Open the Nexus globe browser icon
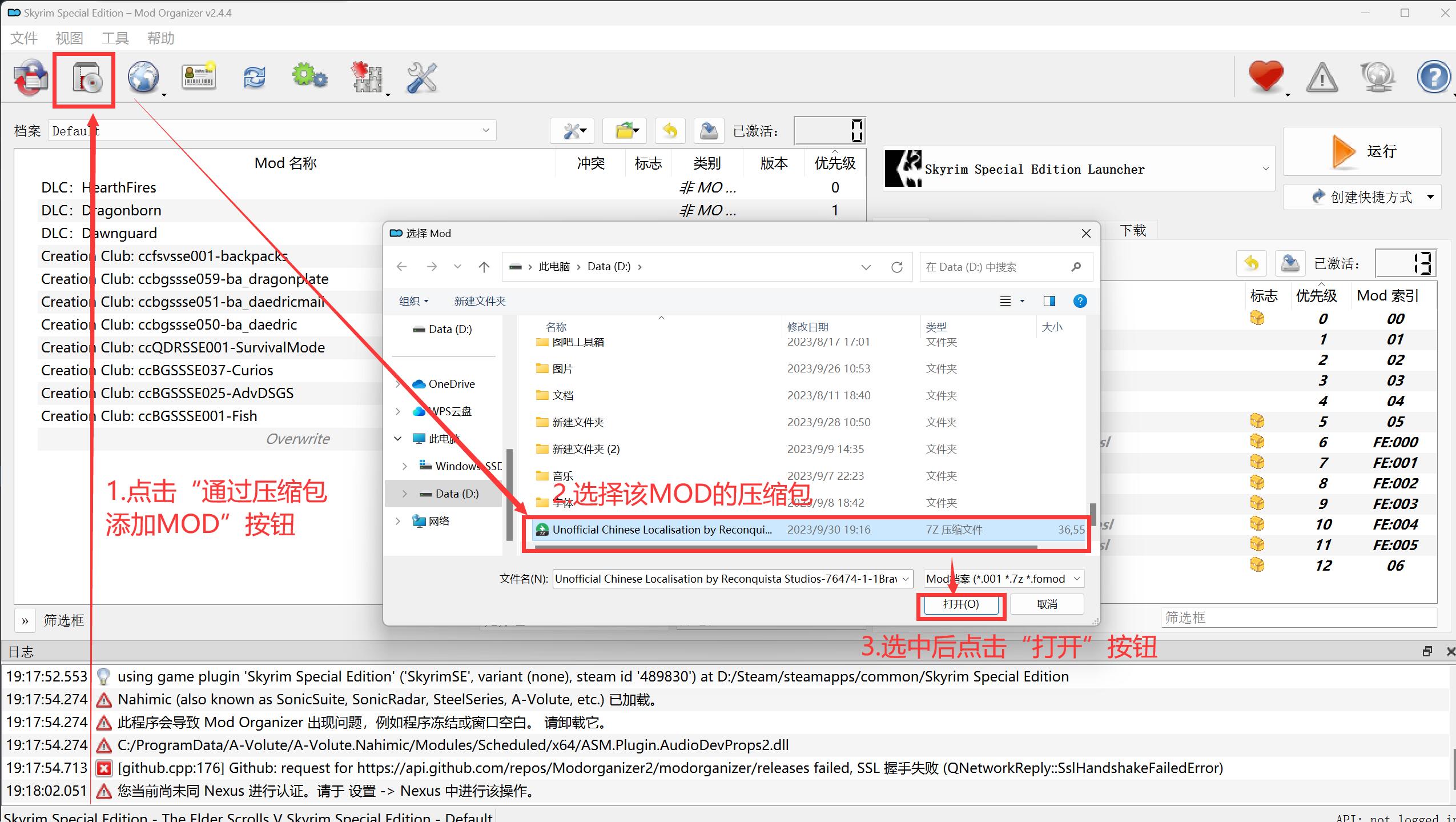 coord(143,78)
